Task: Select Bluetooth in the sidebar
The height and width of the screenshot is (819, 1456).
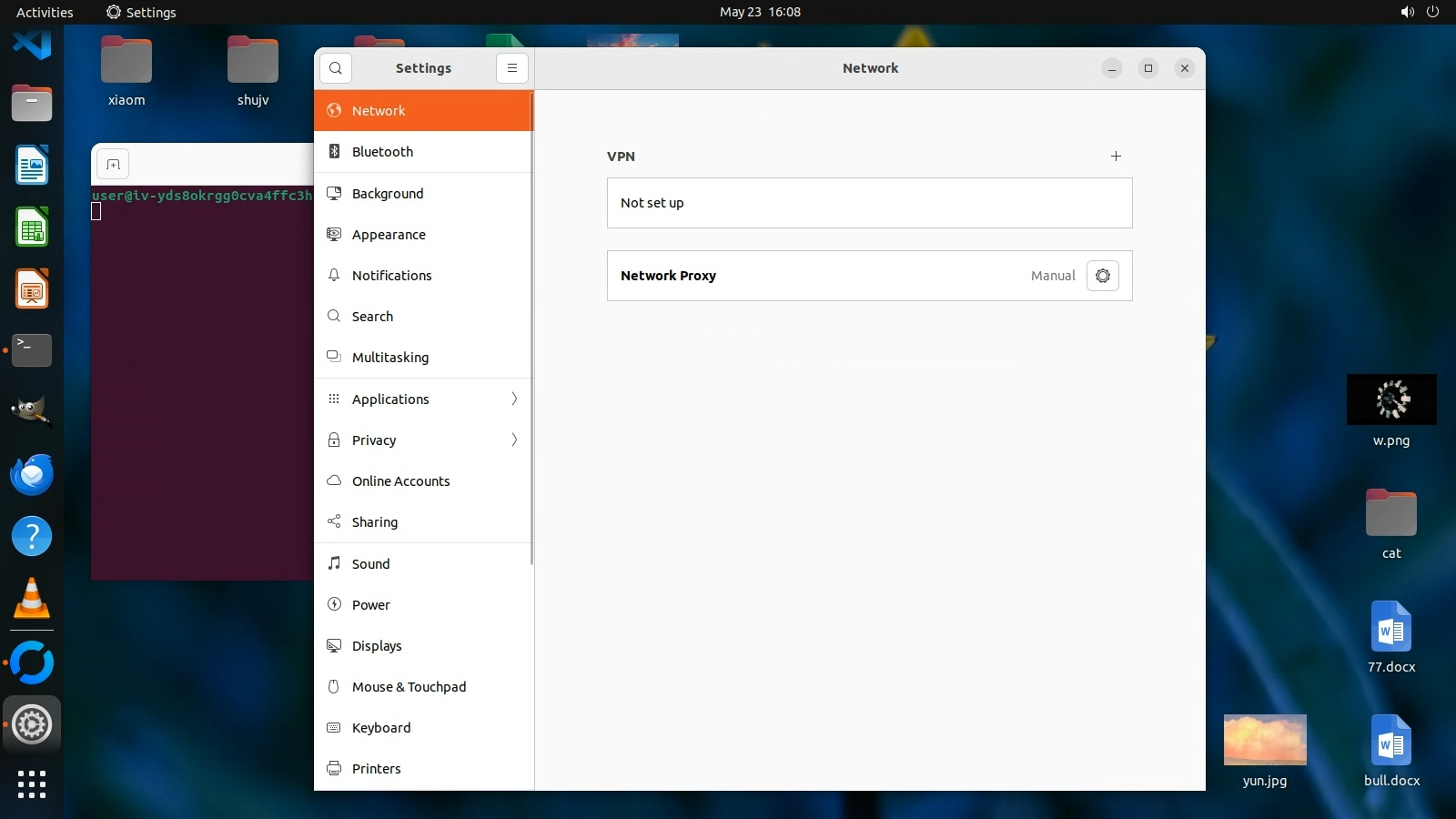Action: (x=382, y=152)
